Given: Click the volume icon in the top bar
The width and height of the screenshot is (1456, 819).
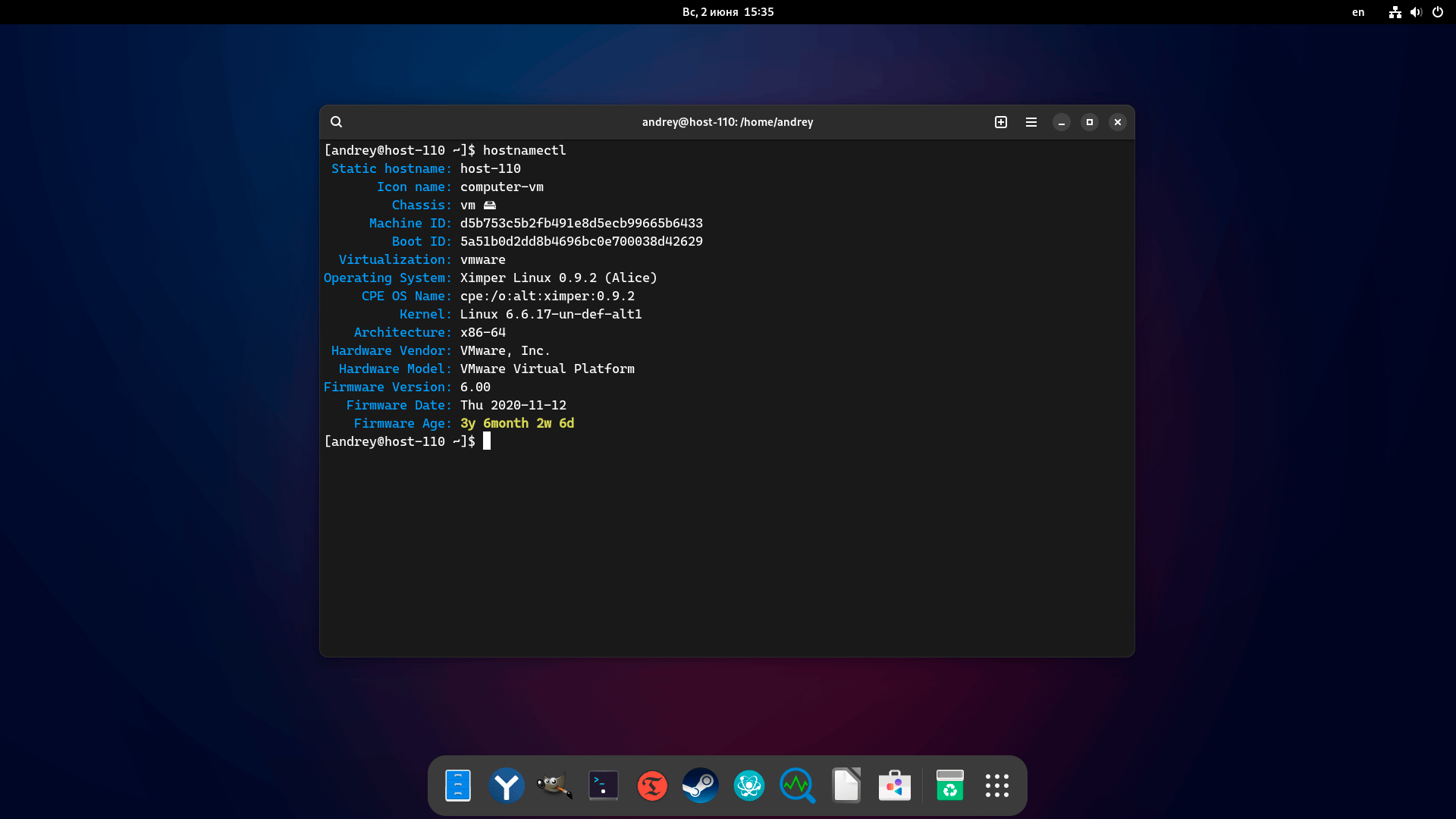Looking at the screenshot, I should (x=1416, y=12).
